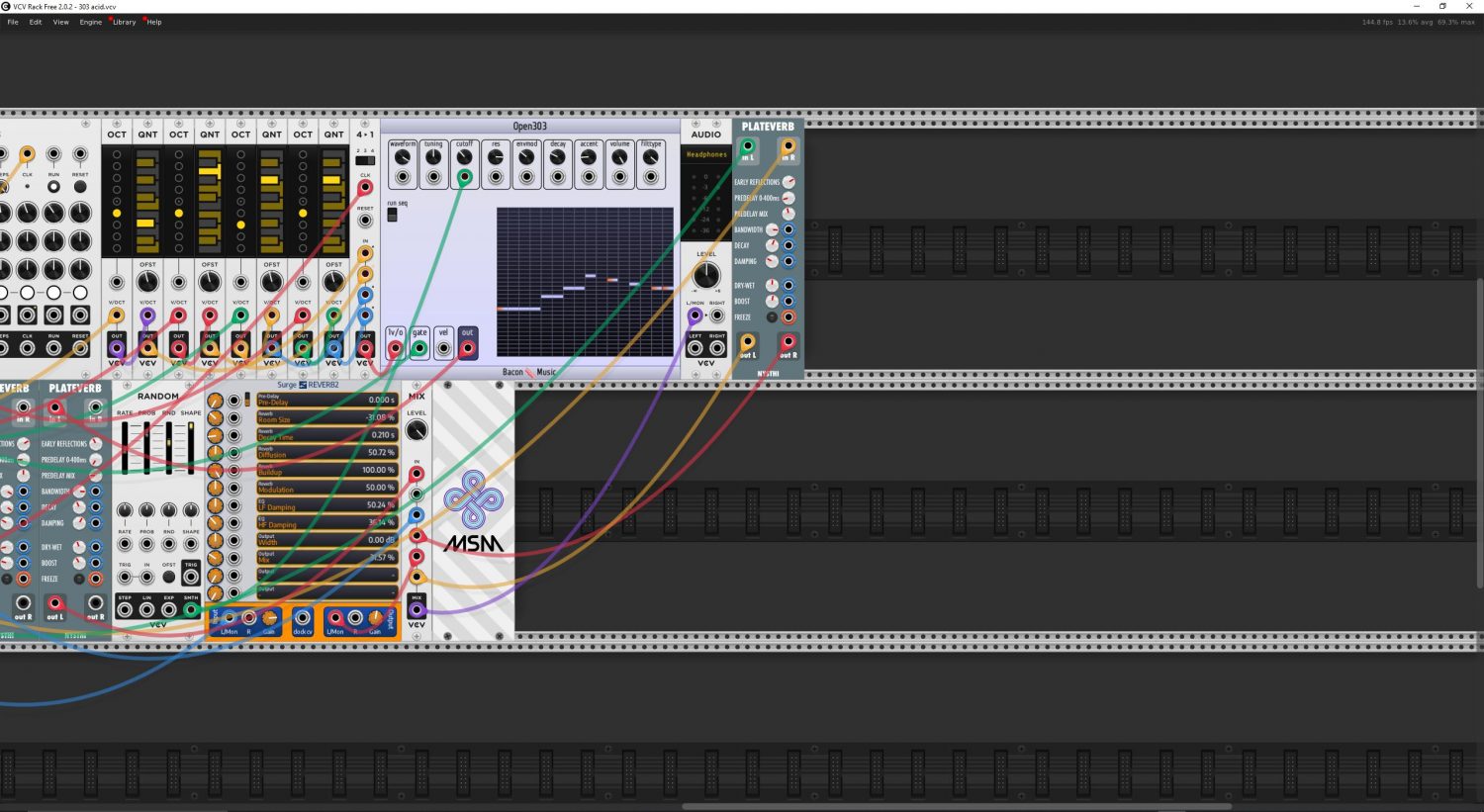Toggle the Open303 run seq switch

click(392, 215)
